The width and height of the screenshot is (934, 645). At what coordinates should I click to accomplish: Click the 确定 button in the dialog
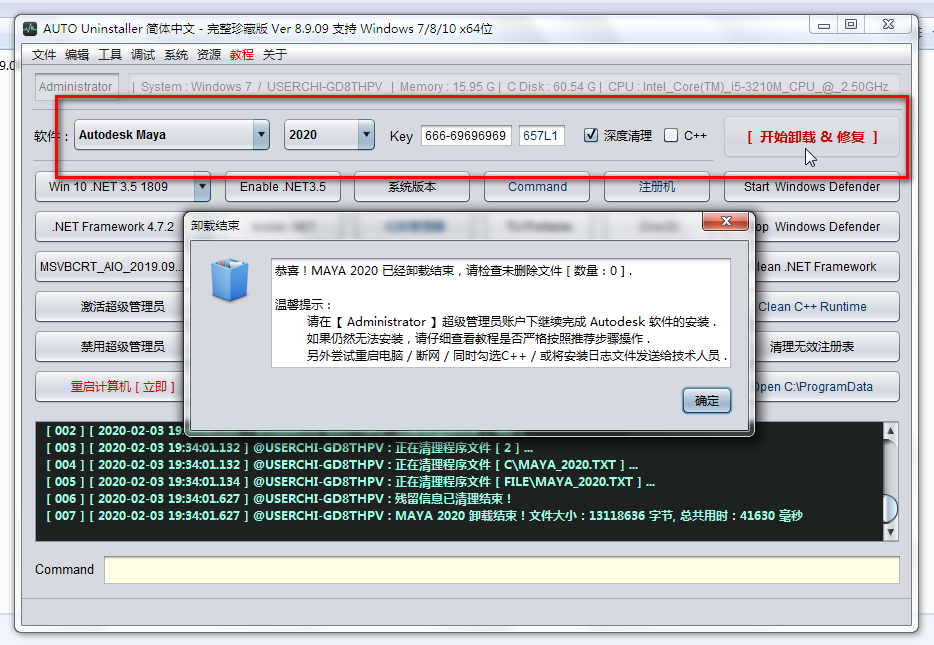(706, 400)
